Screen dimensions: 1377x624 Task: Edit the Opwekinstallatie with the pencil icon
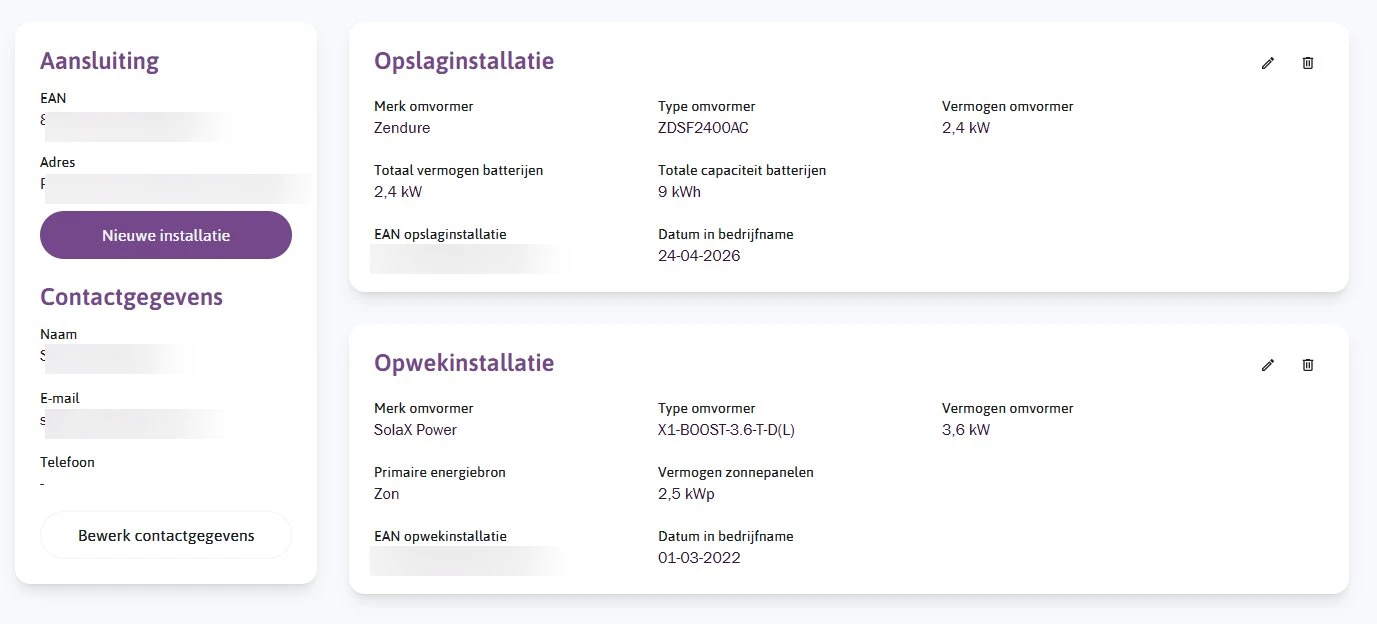(x=1267, y=365)
